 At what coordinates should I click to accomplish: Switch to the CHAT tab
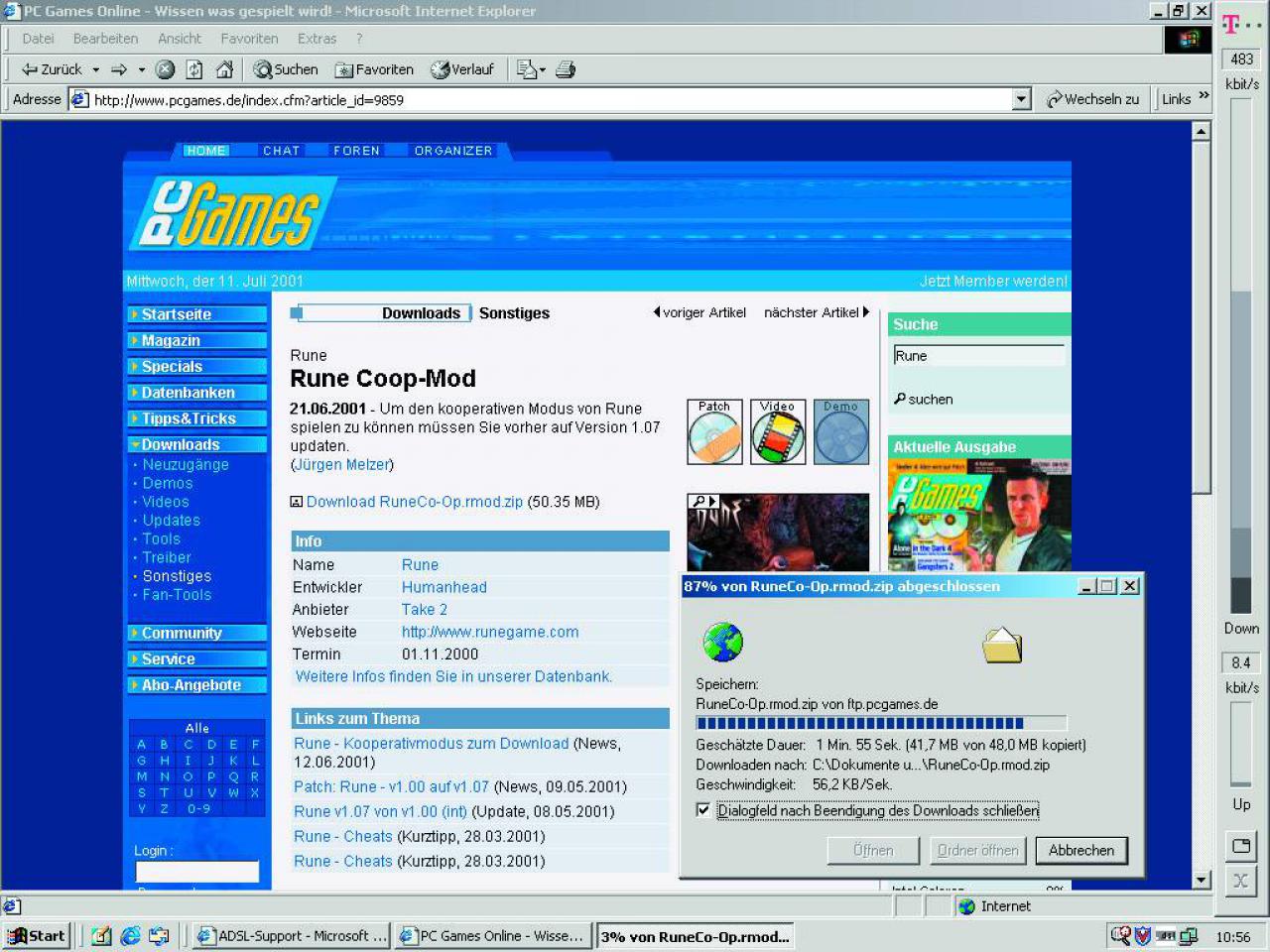coord(281,151)
